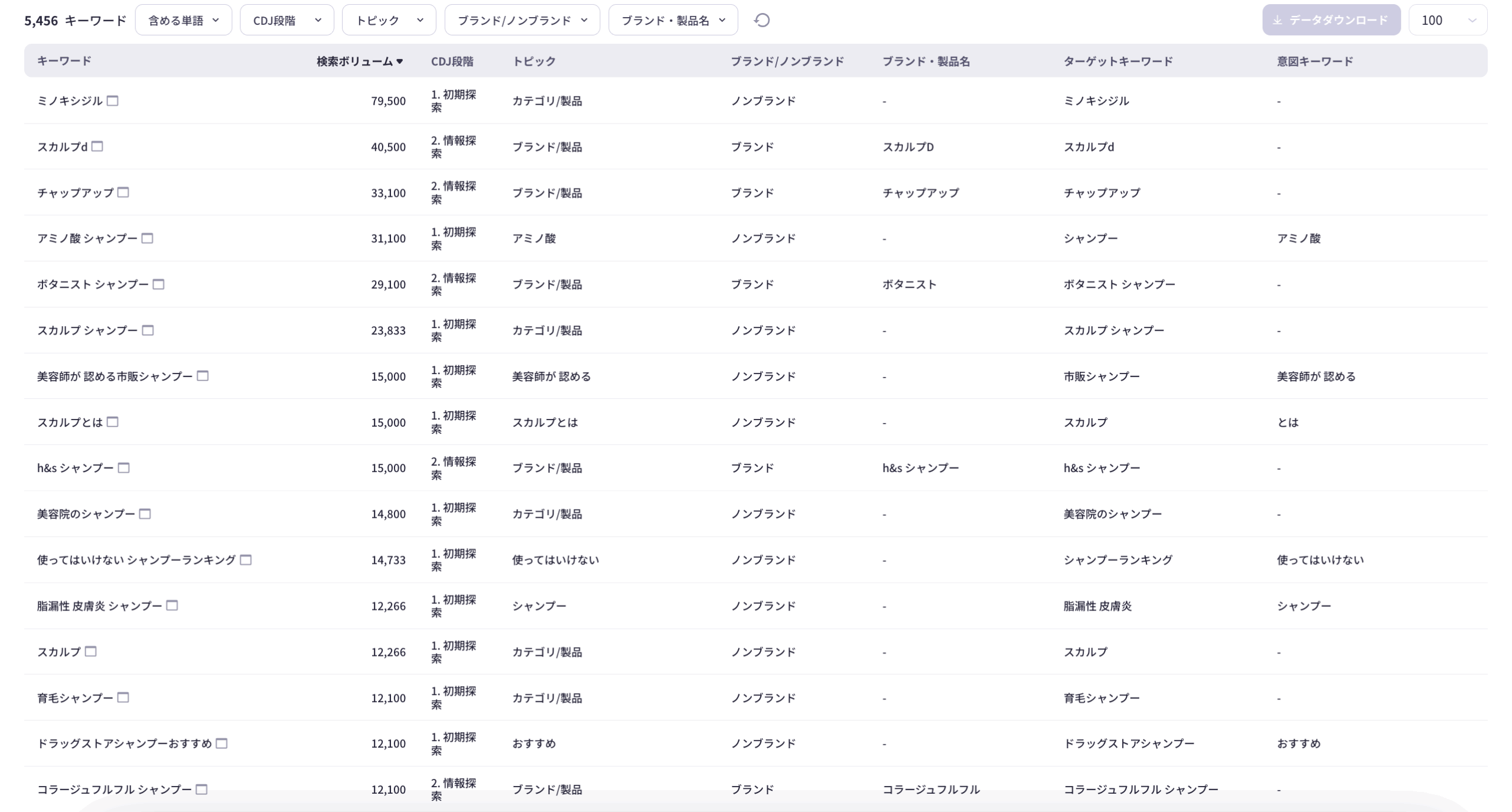This screenshot has height=812, width=1512.
Task: Expand the ブランド/ノンブランド filter dropdown
Action: tap(522, 20)
